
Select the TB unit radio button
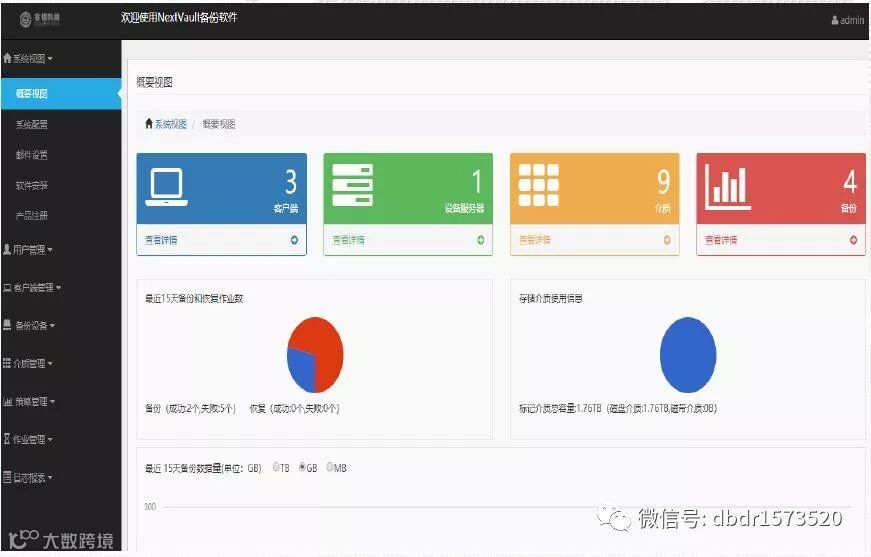point(276,467)
